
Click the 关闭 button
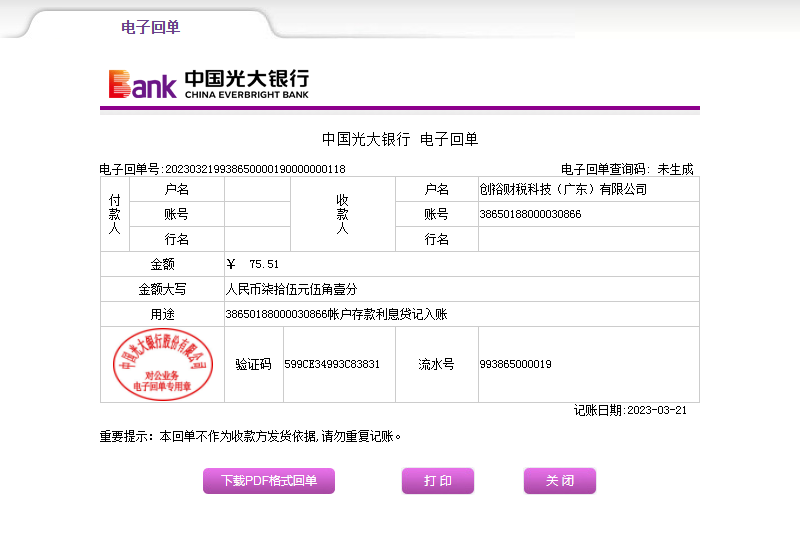coord(560,480)
